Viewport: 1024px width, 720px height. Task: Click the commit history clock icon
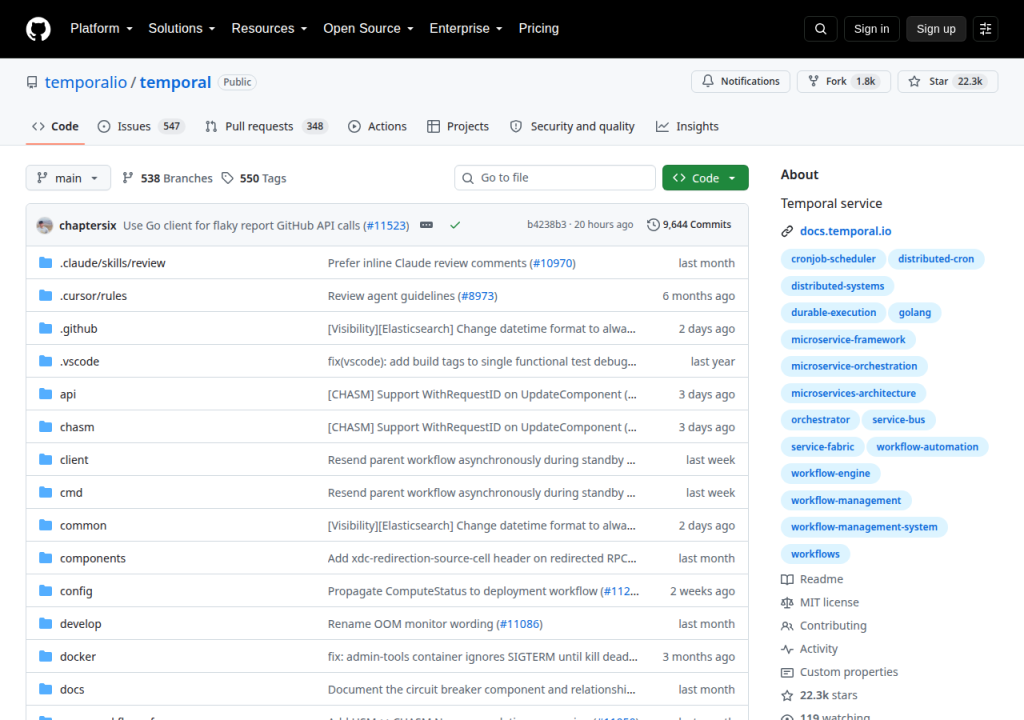click(x=653, y=225)
